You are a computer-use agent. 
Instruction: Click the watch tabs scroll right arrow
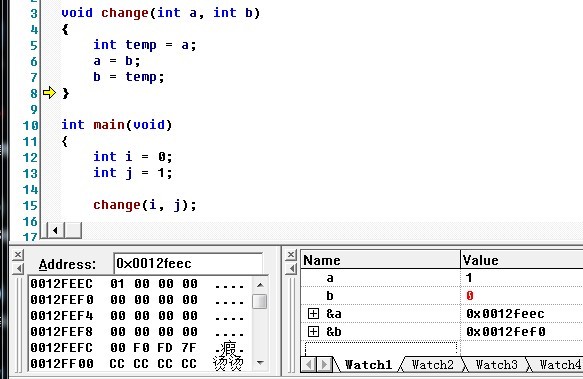point(324,364)
